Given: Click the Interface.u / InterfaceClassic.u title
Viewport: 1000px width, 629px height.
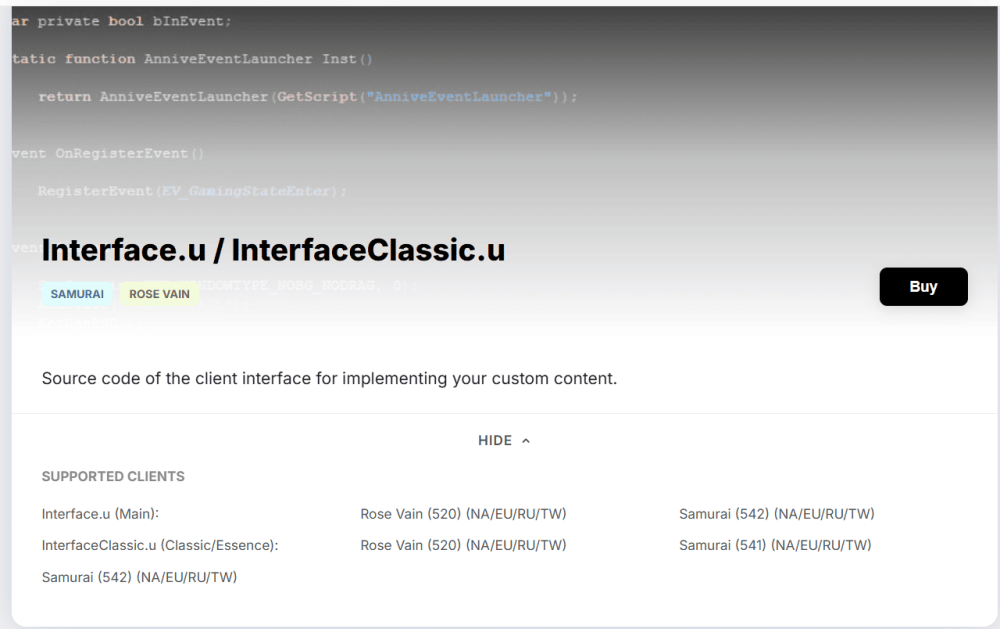Looking at the screenshot, I should pyautogui.click(x=273, y=250).
